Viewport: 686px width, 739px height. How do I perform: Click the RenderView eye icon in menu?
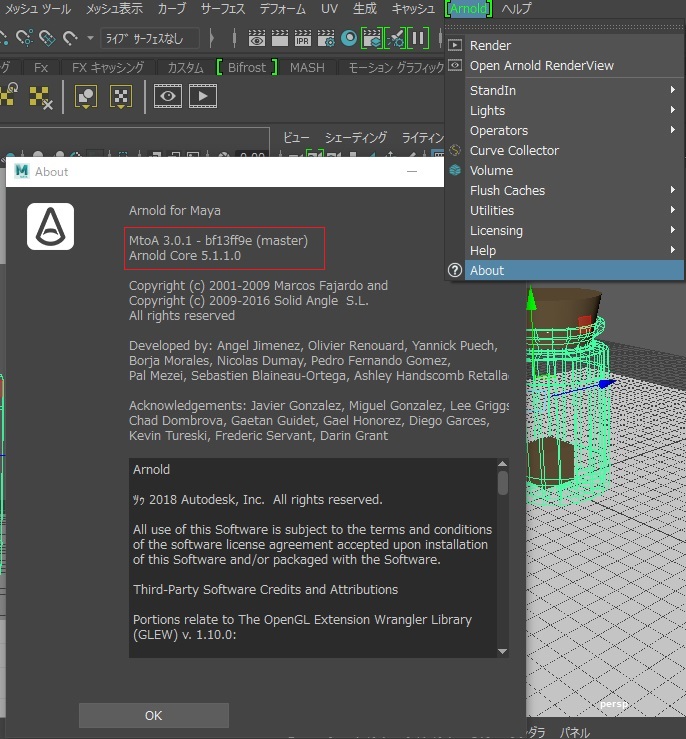click(455, 65)
